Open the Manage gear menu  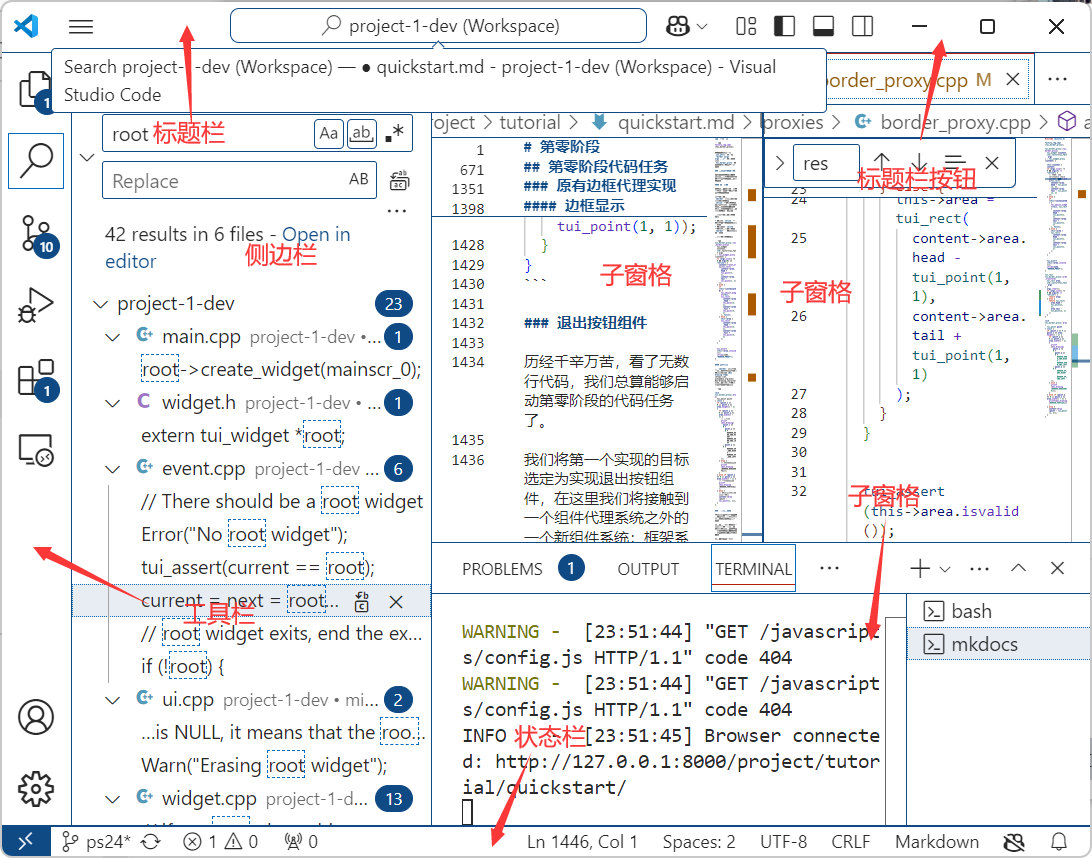coord(36,788)
